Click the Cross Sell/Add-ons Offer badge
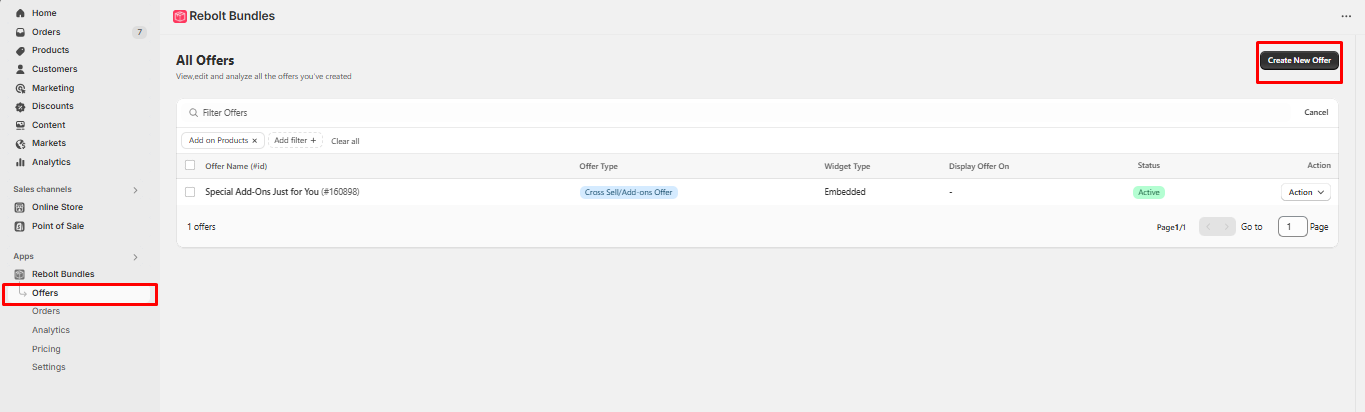The height and width of the screenshot is (412, 1365). click(629, 192)
